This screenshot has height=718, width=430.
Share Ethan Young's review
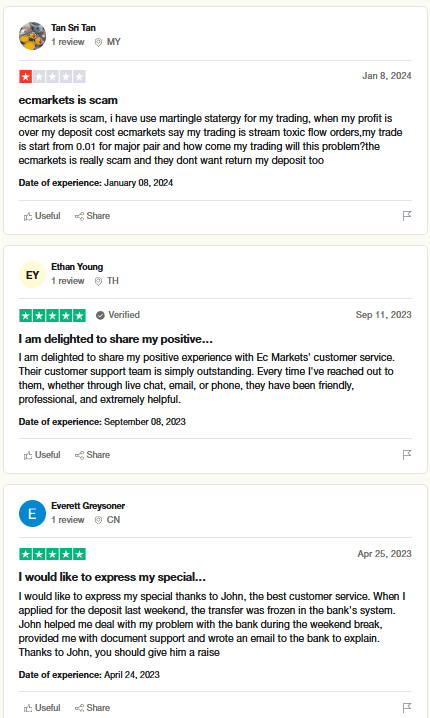click(93, 455)
